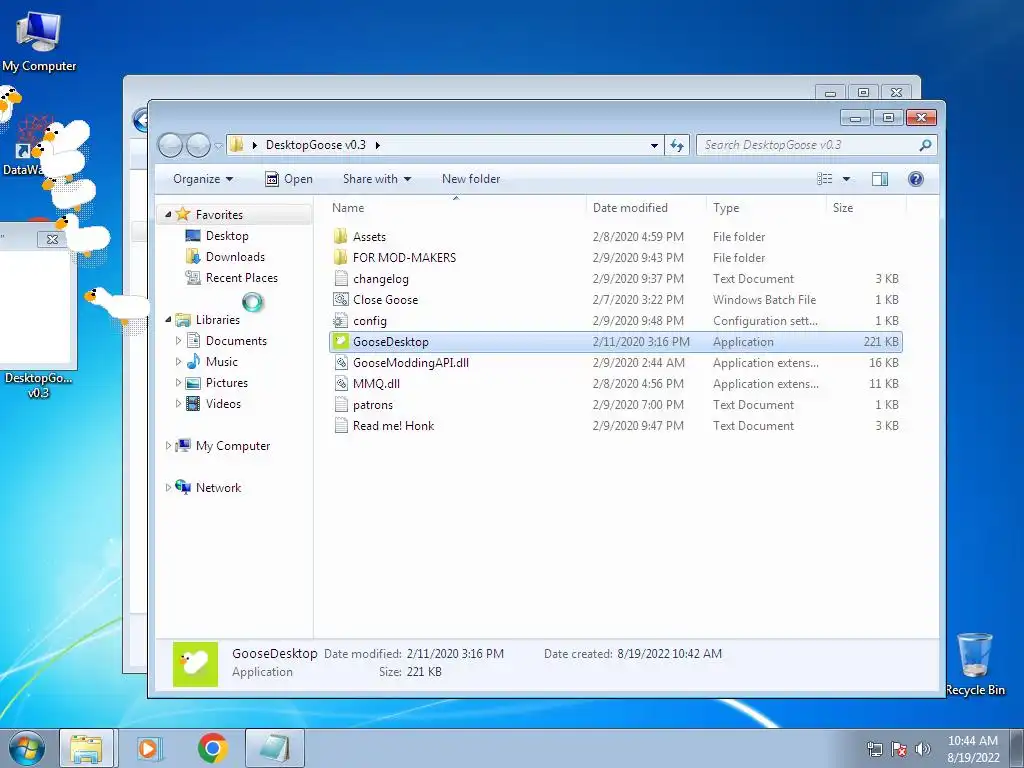Go to Recent Places in Favorites
The image size is (1024, 768).
(x=242, y=278)
